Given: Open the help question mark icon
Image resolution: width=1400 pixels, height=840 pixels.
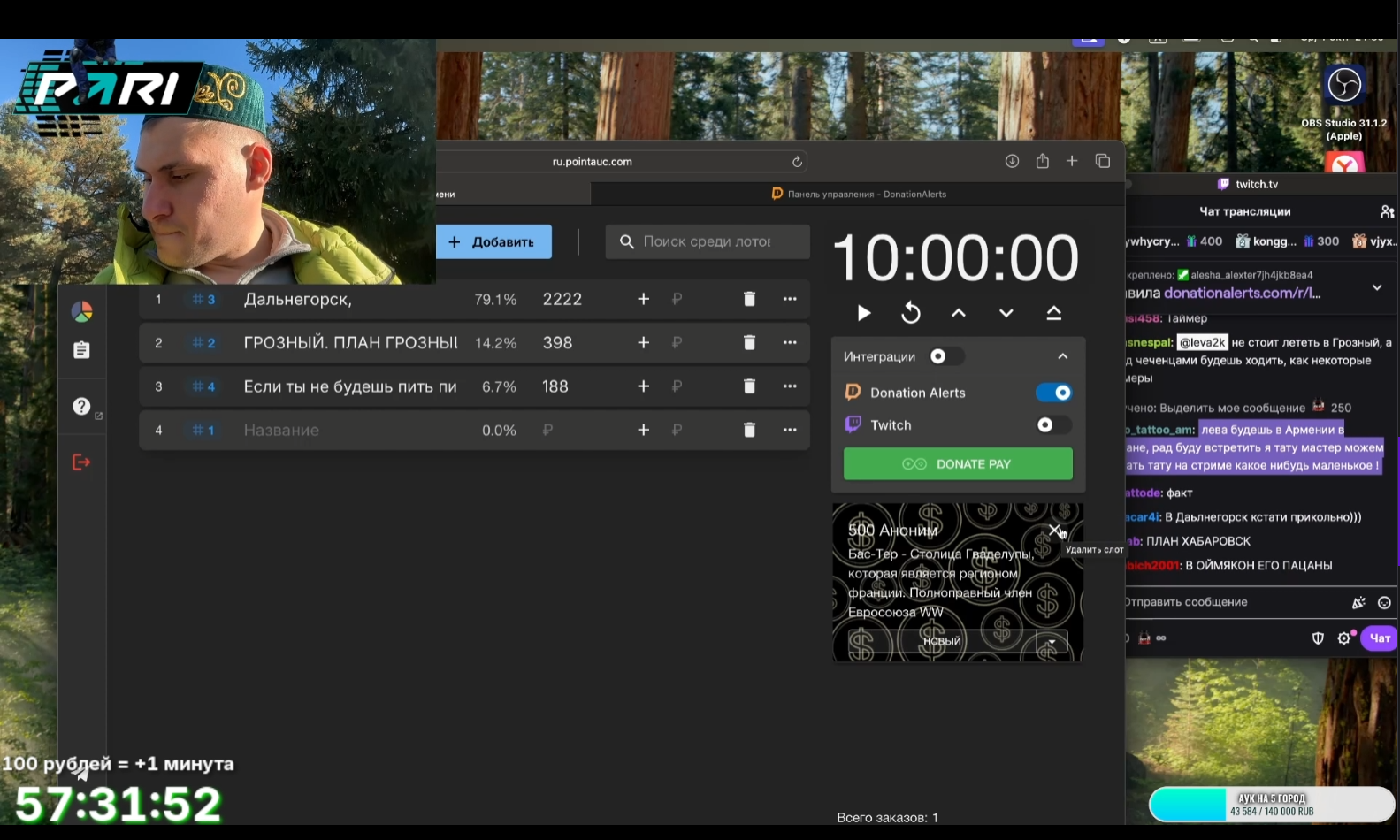Looking at the screenshot, I should coord(82,407).
